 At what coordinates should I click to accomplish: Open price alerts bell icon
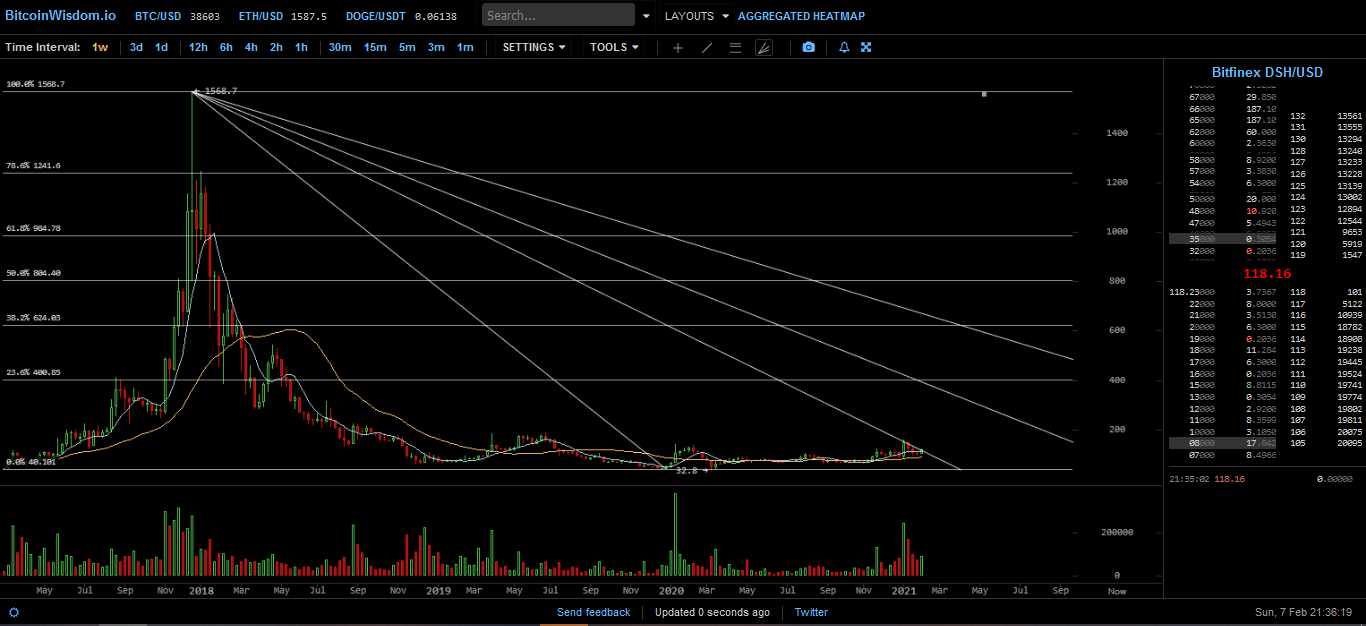point(844,47)
